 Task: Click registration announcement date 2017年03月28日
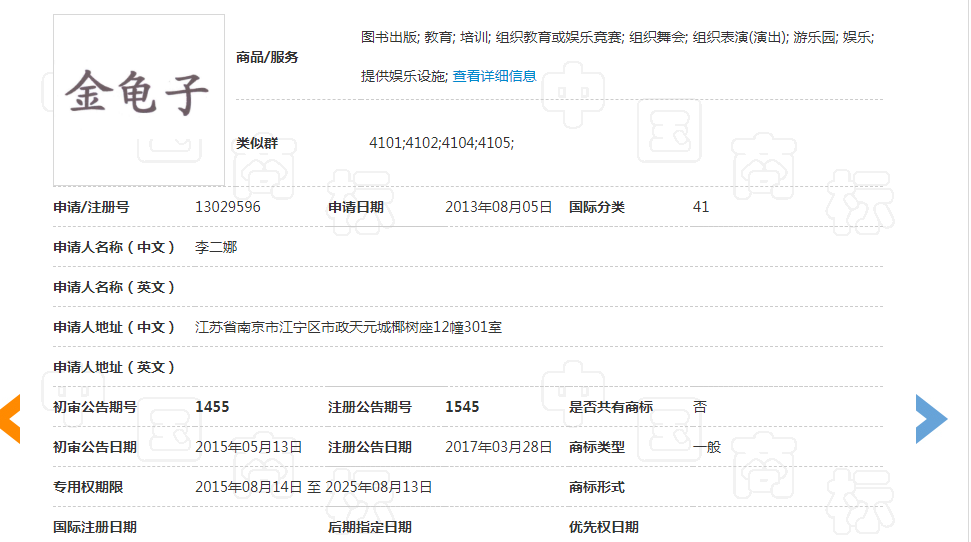498,447
